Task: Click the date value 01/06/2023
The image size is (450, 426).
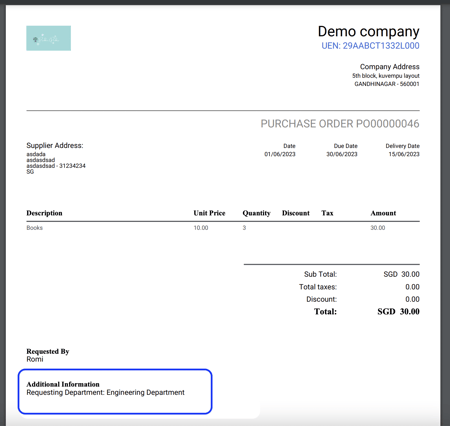Action: pyautogui.click(x=280, y=154)
